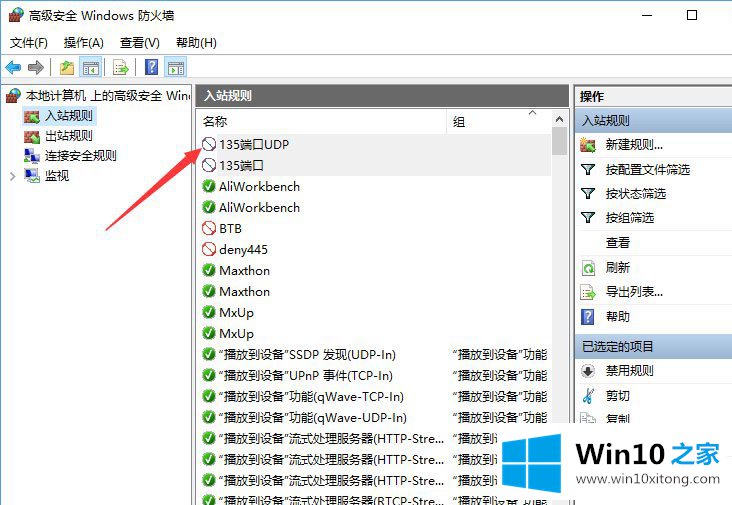Click 新建规则 in the actions pane

634,145
